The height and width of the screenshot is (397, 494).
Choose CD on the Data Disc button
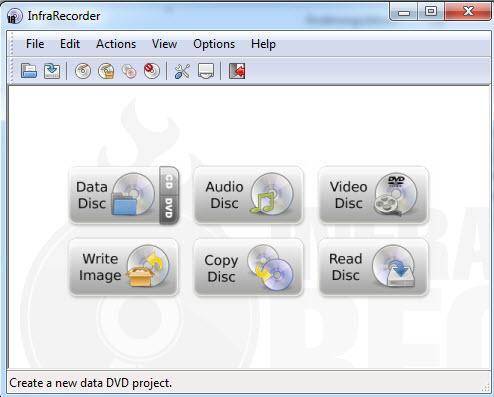[169, 181]
